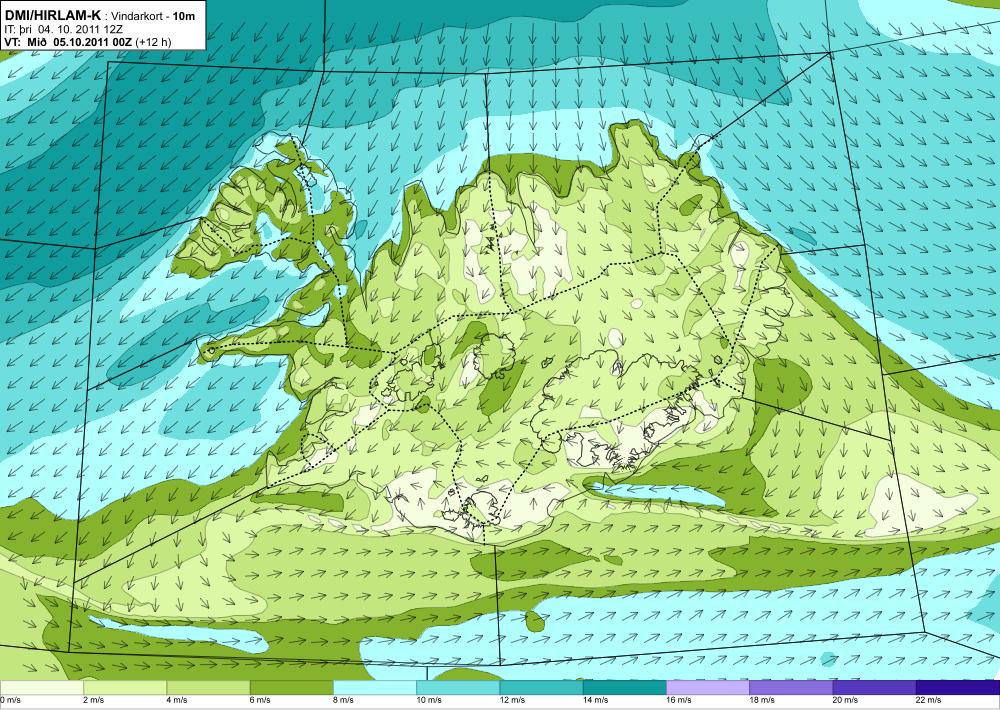This screenshot has height=710, width=1000.
Task: Click the 2–4 m/s light green legend swatch
Action: [x=125, y=687]
